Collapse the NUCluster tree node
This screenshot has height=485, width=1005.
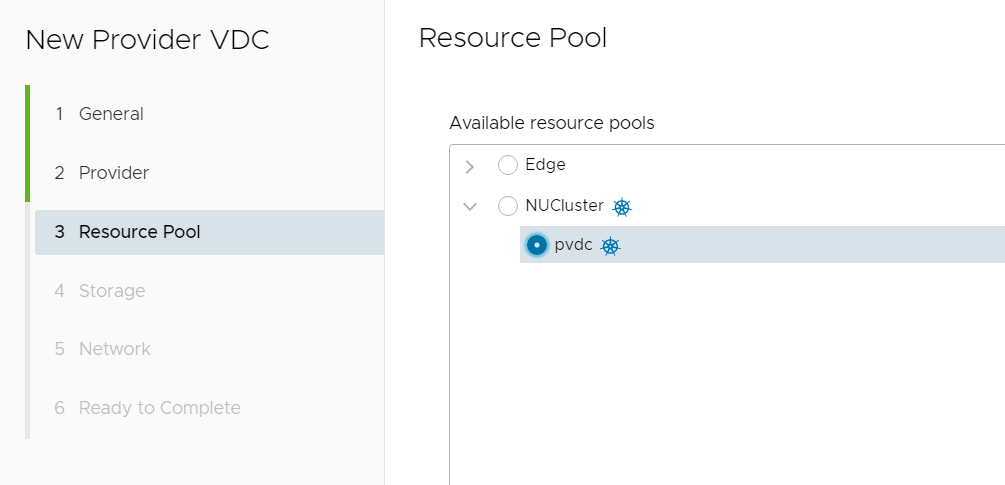(x=470, y=206)
